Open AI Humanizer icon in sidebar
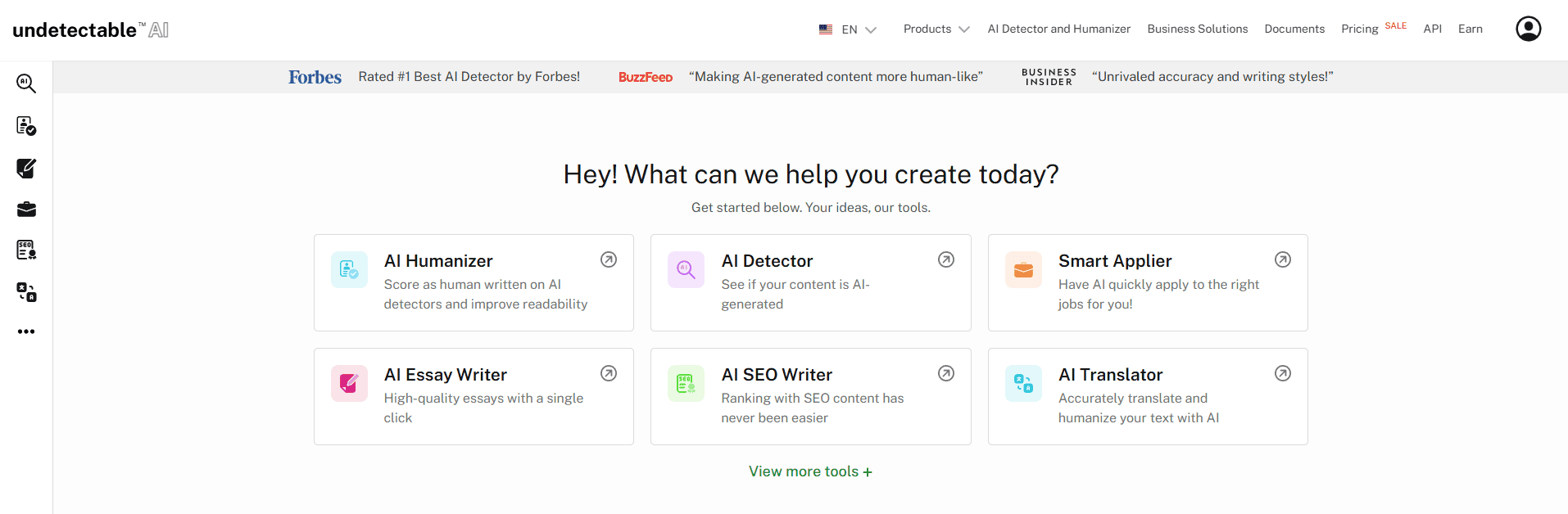The height and width of the screenshot is (514, 1568). coord(26,125)
